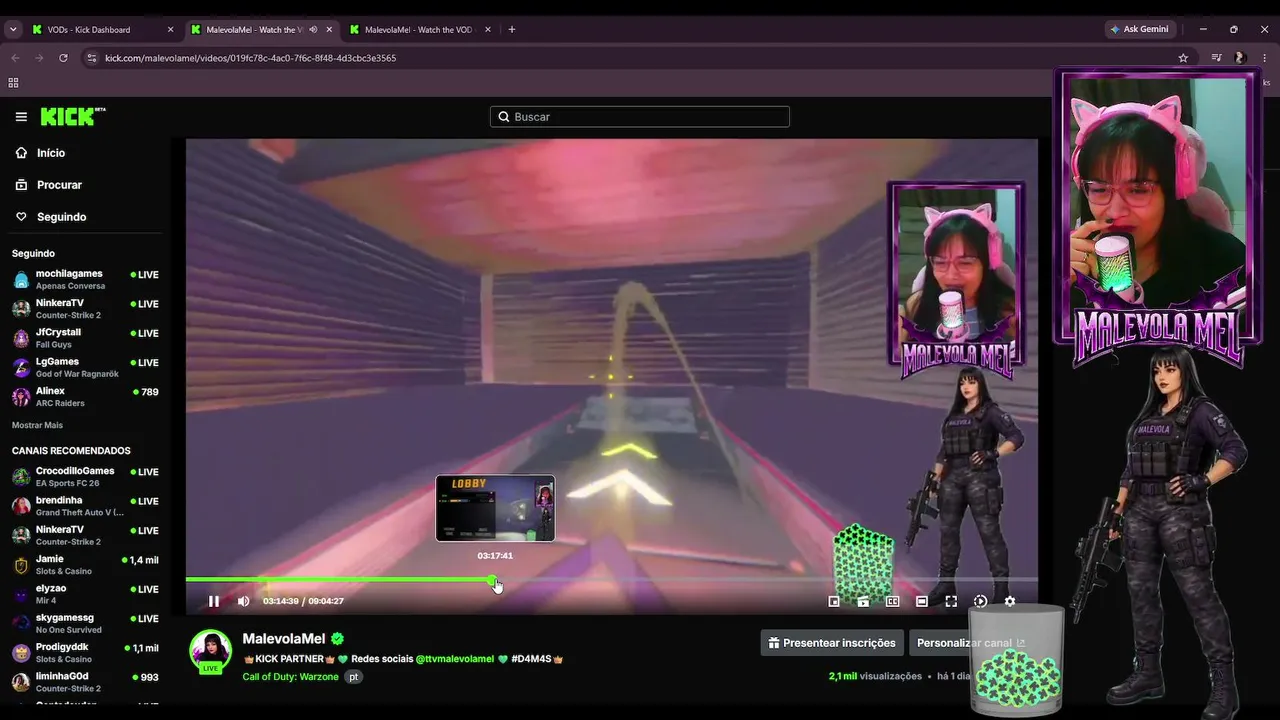Image resolution: width=1280 pixels, height=720 pixels.
Task: Mute the video volume
Action: pos(243,601)
